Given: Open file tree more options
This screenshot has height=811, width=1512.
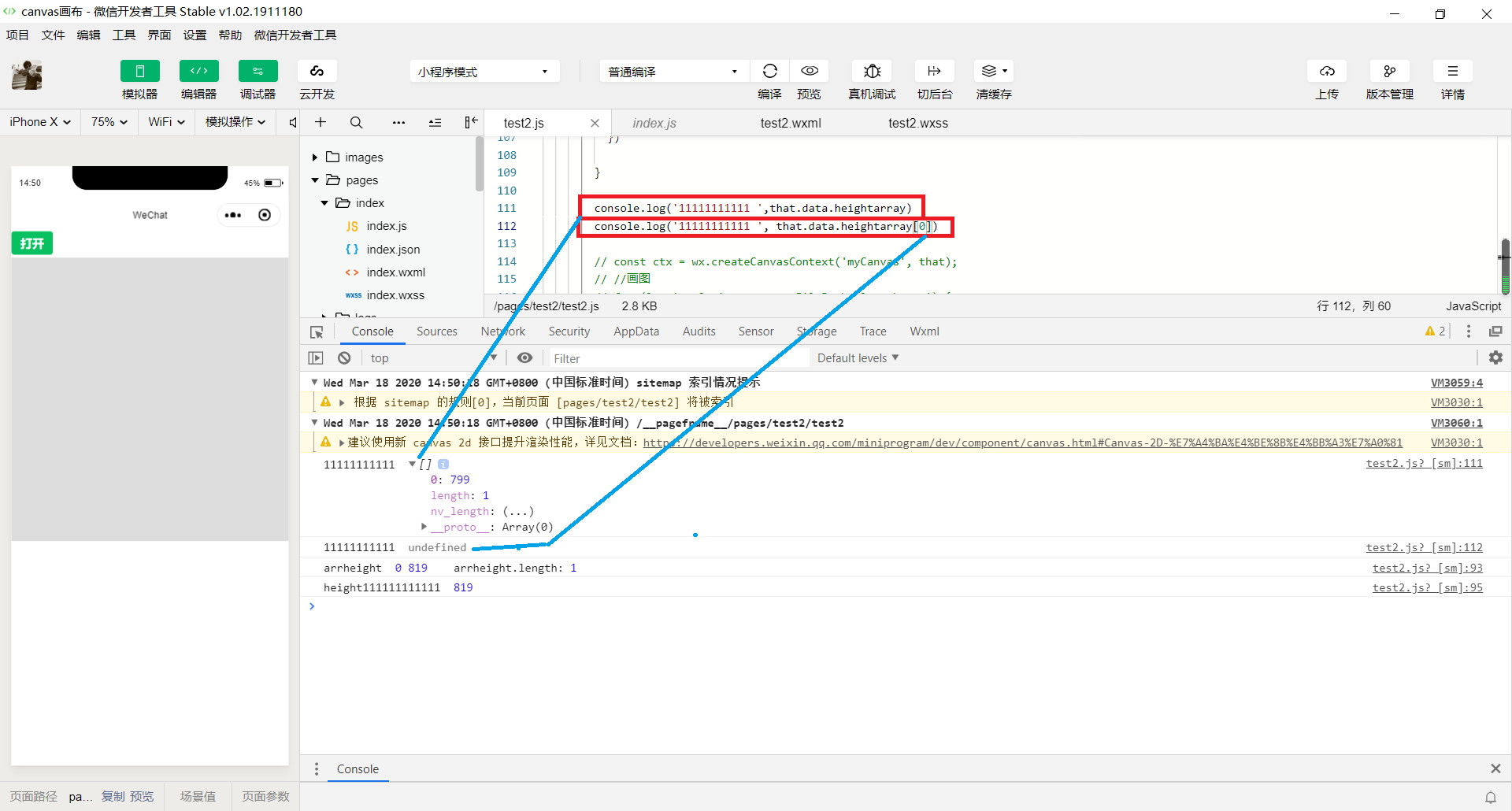Looking at the screenshot, I should (x=399, y=122).
